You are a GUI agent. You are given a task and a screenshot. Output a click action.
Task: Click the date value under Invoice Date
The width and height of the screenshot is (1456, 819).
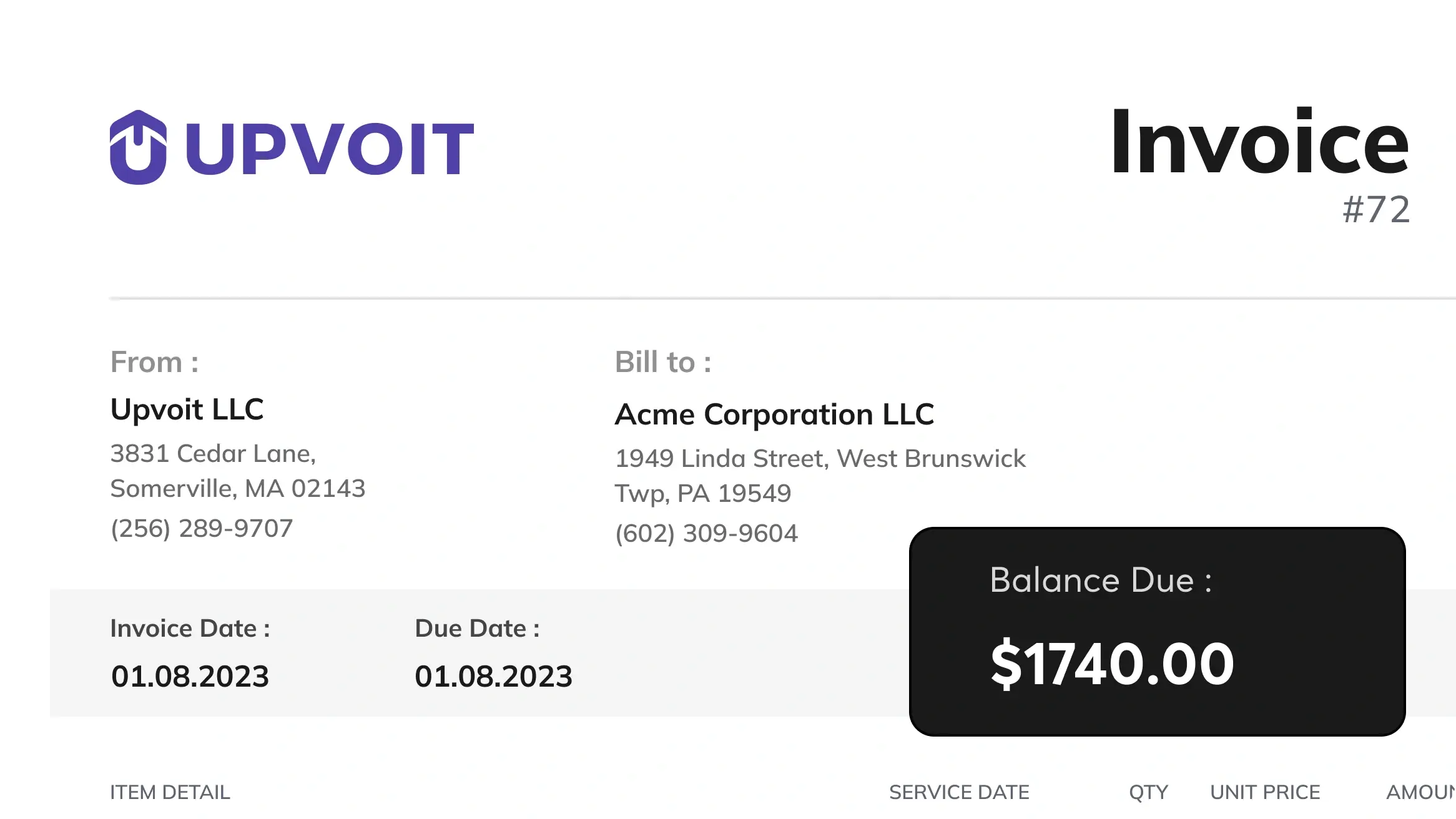point(190,677)
